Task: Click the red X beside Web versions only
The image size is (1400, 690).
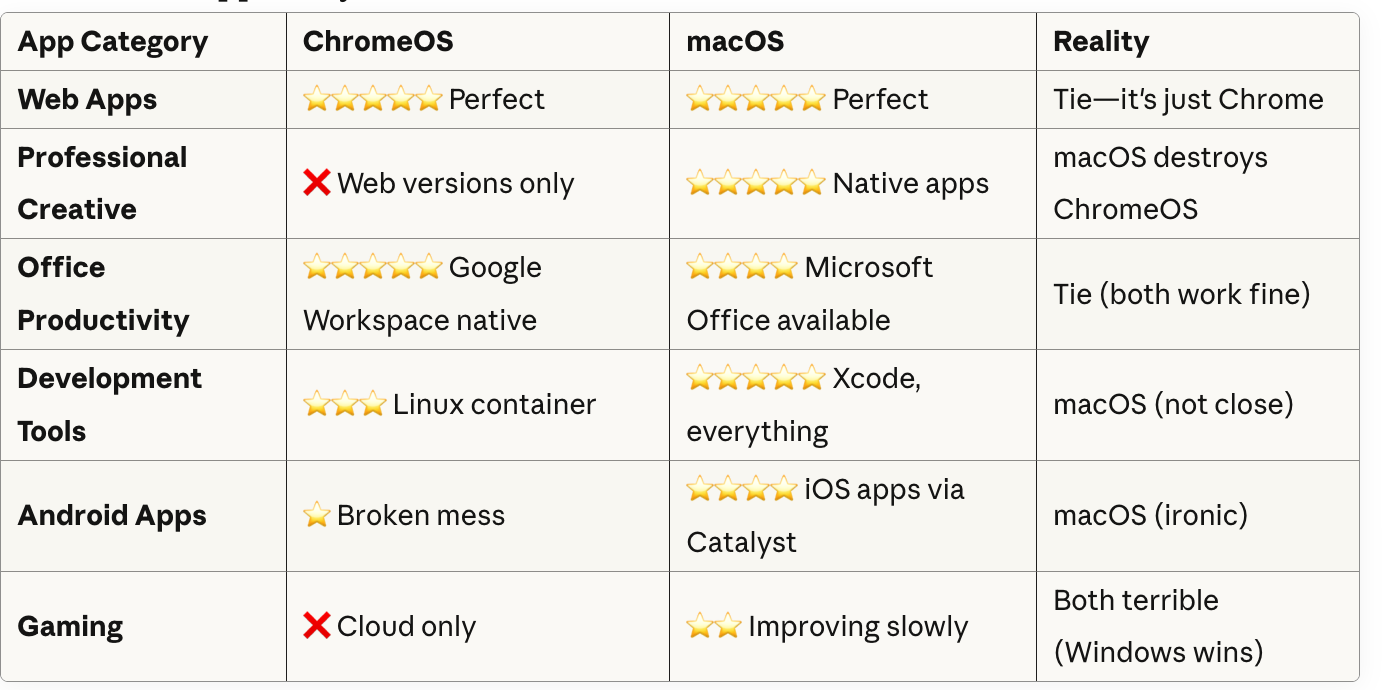Action: click(317, 183)
